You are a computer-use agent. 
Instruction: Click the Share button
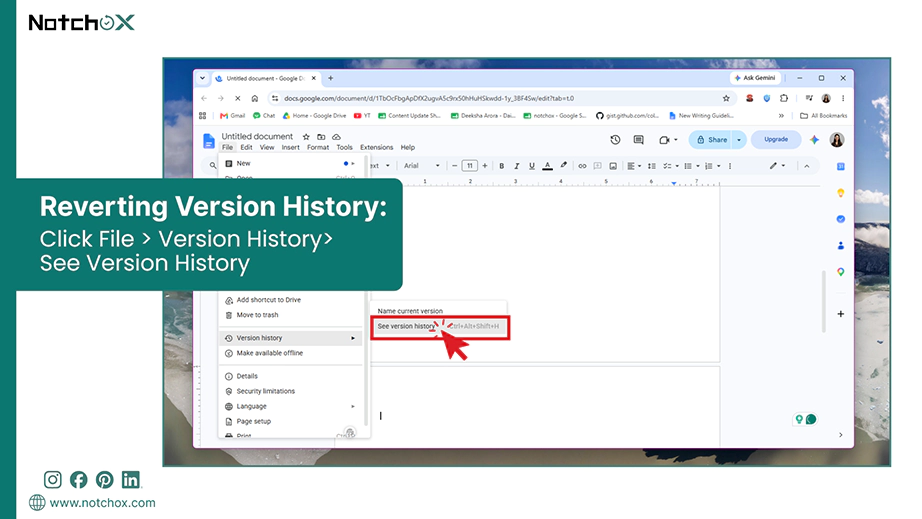pos(711,140)
